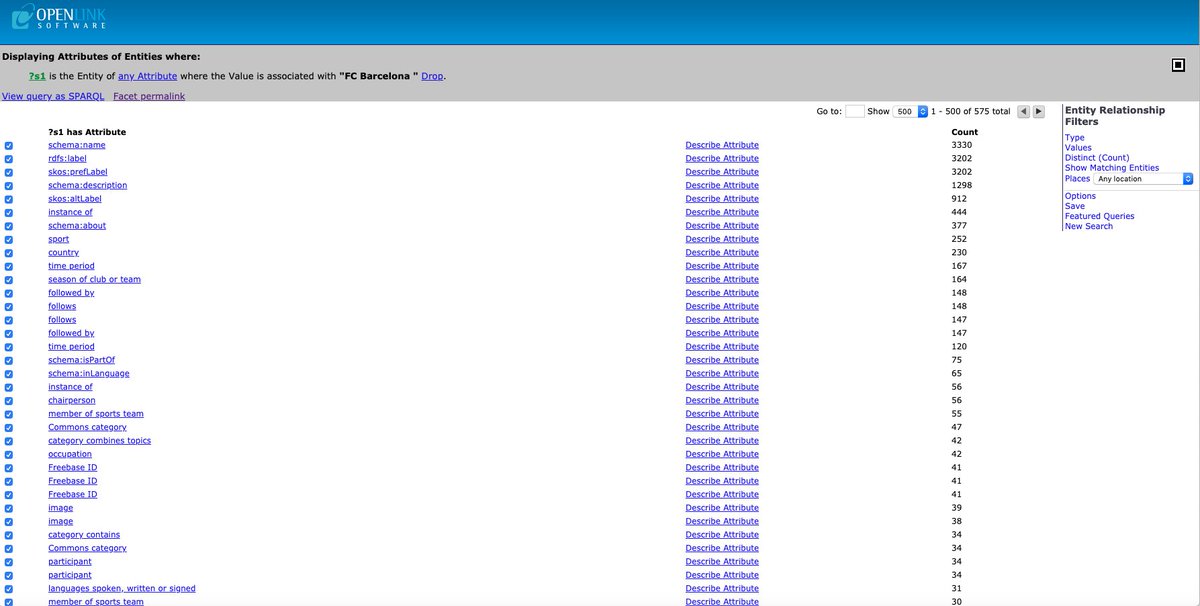Describe Attribute for schema:name row
Viewport: 1200px width, 606px height.
coord(722,145)
